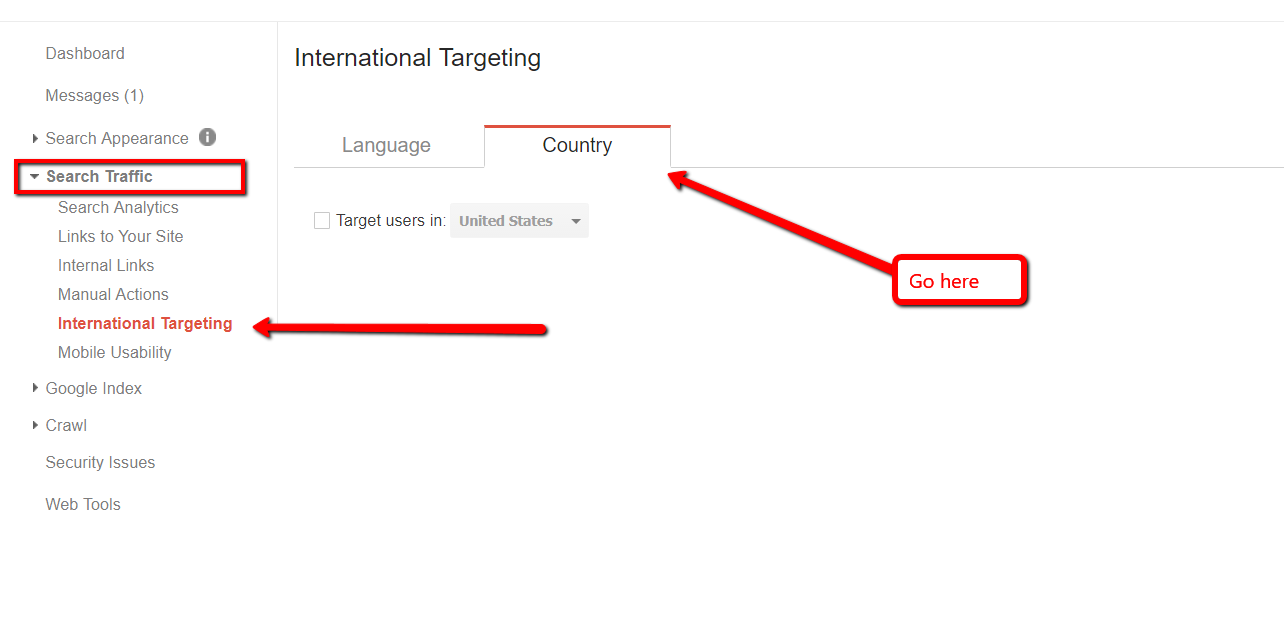
Task: Open Web Tools
Action: tap(83, 504)
